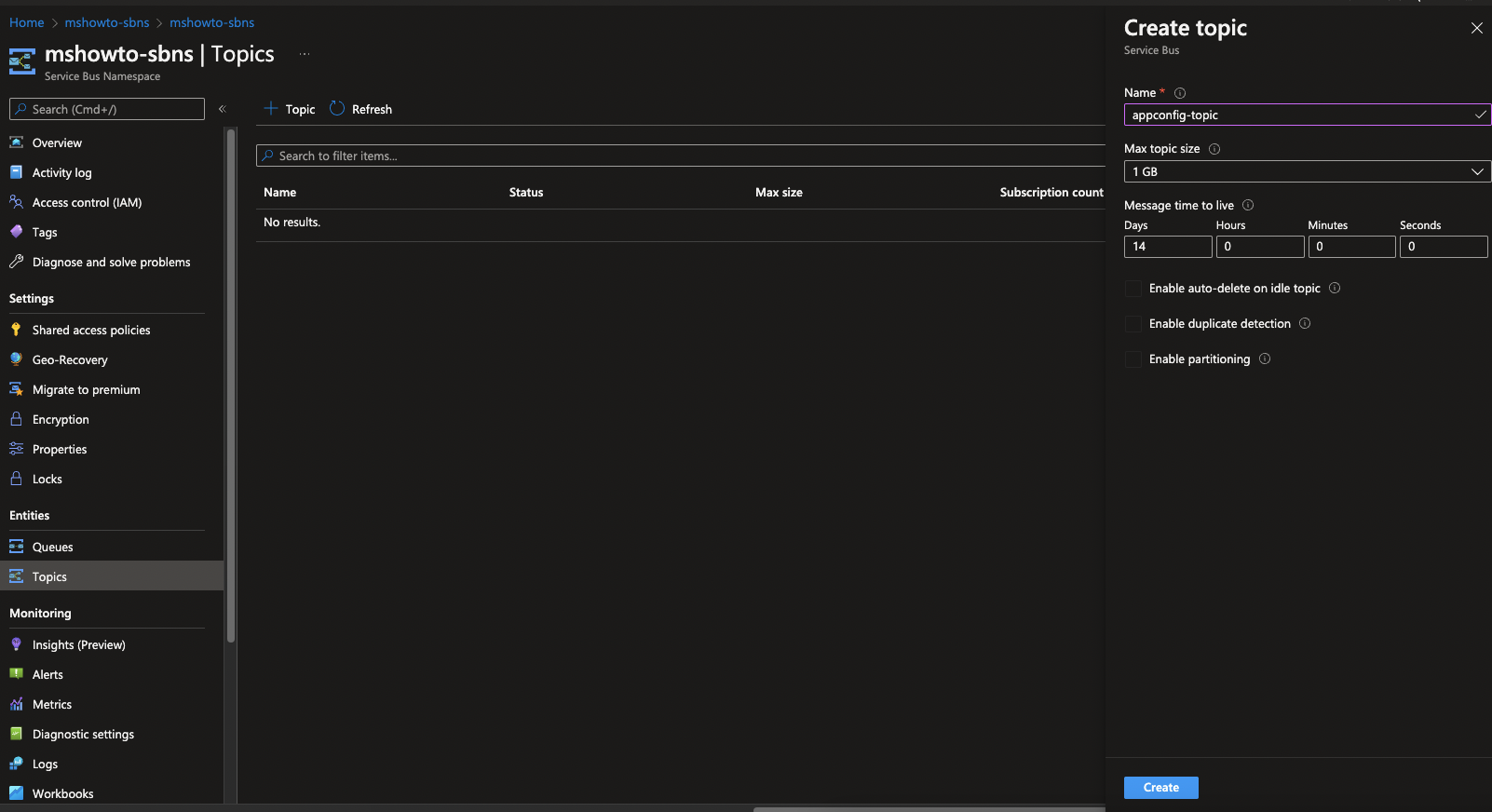This screenshot has width=1492, height=812.
Task: Click info icon for auto-delete on idle topic
Action: [x=1335, y=288]
